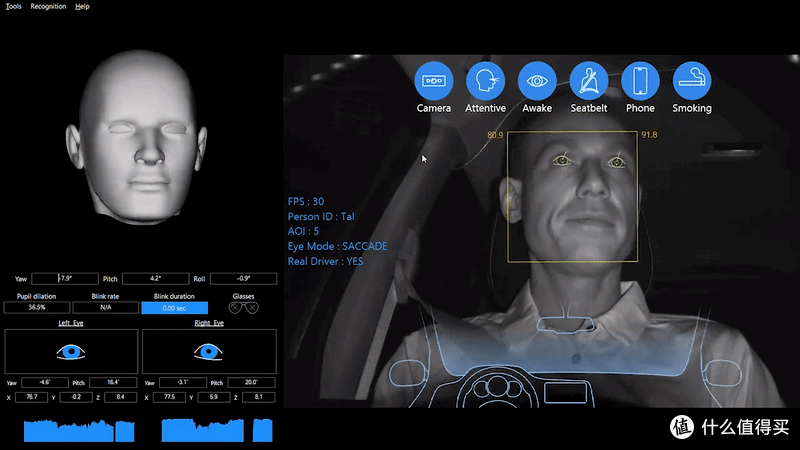Viewport: 800px width, 450px height.
Task: Click the Right Eye Pitch 20.0° field
Action: point(252,382)
